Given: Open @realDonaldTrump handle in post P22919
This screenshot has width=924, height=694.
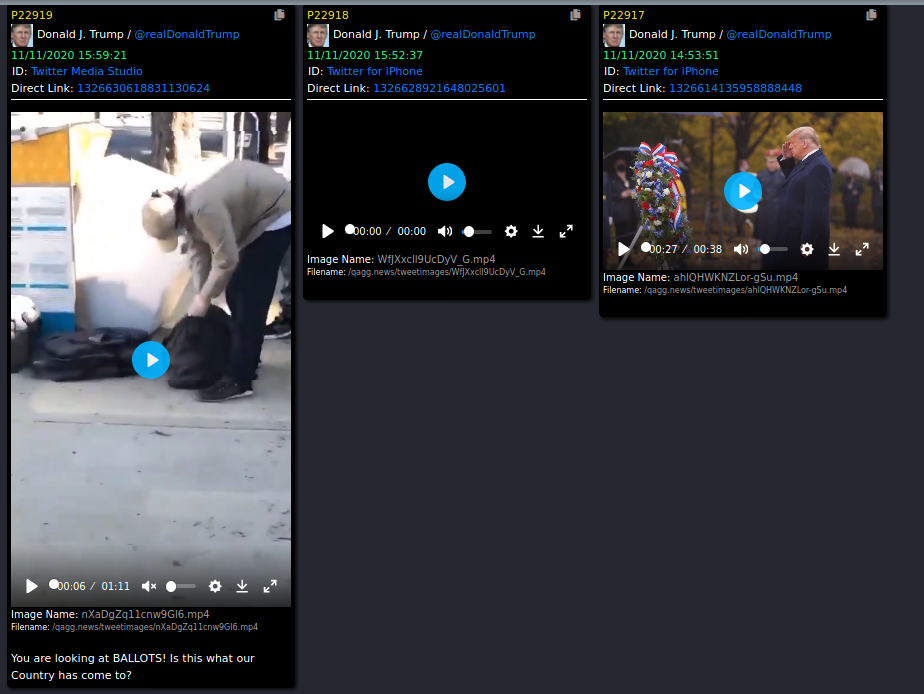Looking at the screenshot, I should coord(187,34).
